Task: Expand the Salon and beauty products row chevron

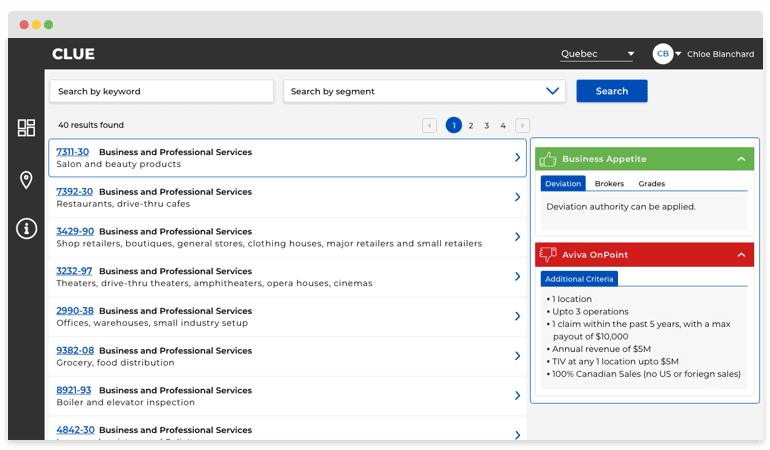Action: 517,158
